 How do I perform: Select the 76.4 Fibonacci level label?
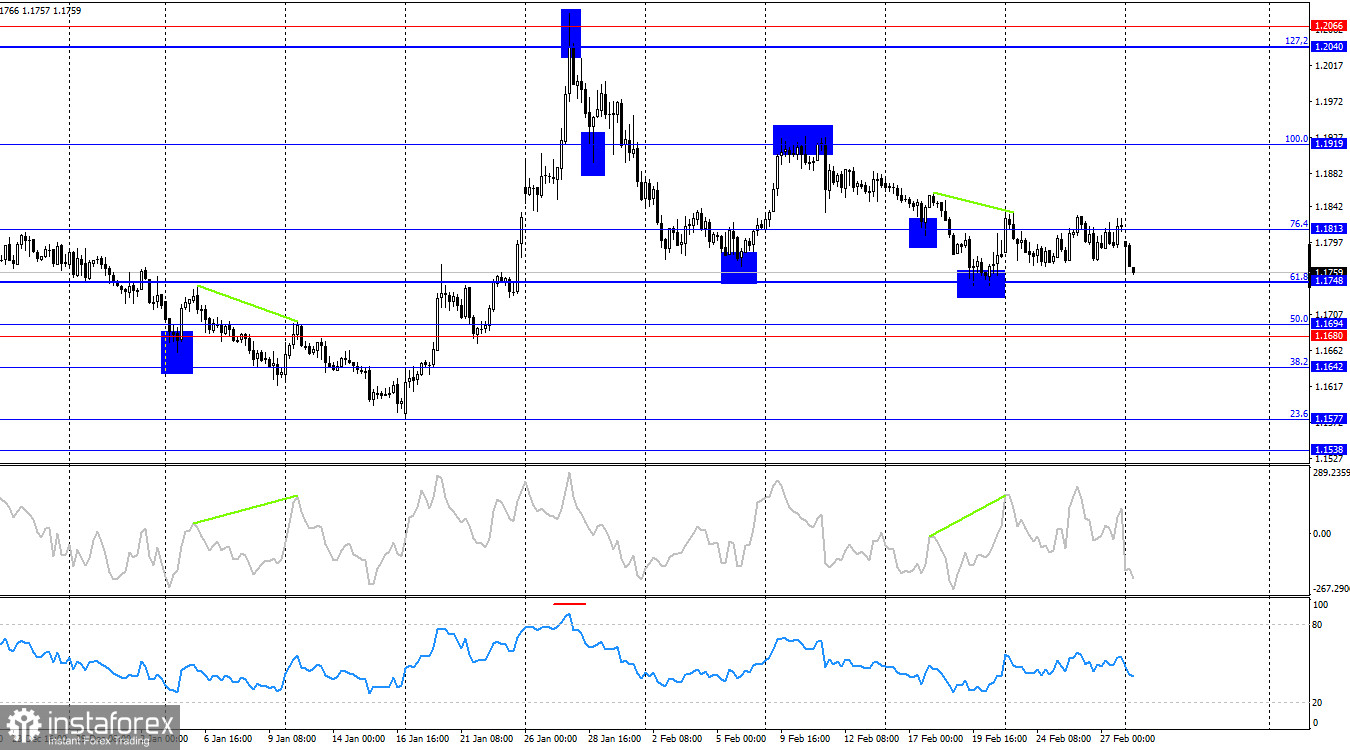point(1298,225)
